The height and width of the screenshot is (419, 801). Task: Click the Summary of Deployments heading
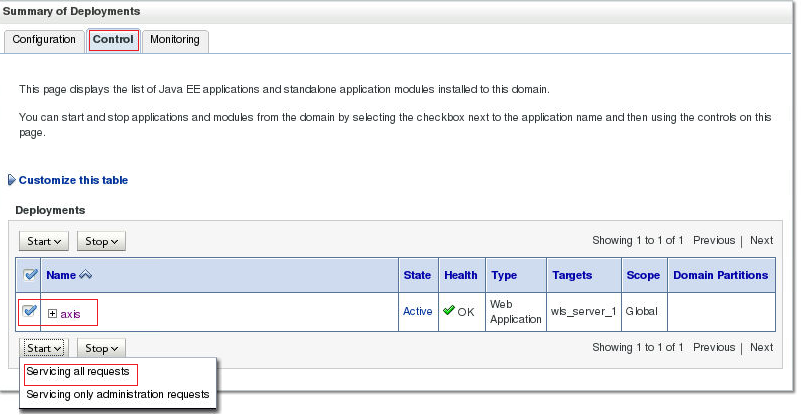tap(71, 11)
